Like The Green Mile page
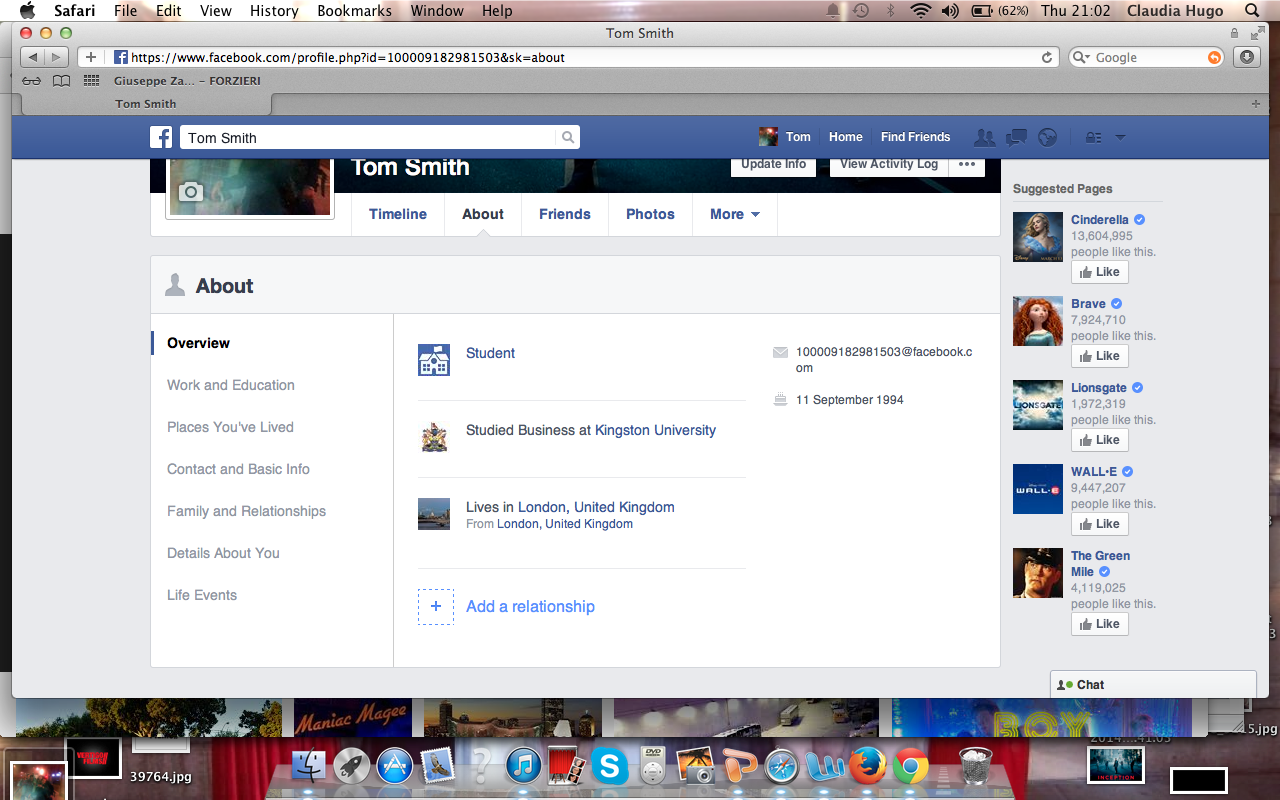Screen dimensions: 1280x800 (x=1100, y=624)
